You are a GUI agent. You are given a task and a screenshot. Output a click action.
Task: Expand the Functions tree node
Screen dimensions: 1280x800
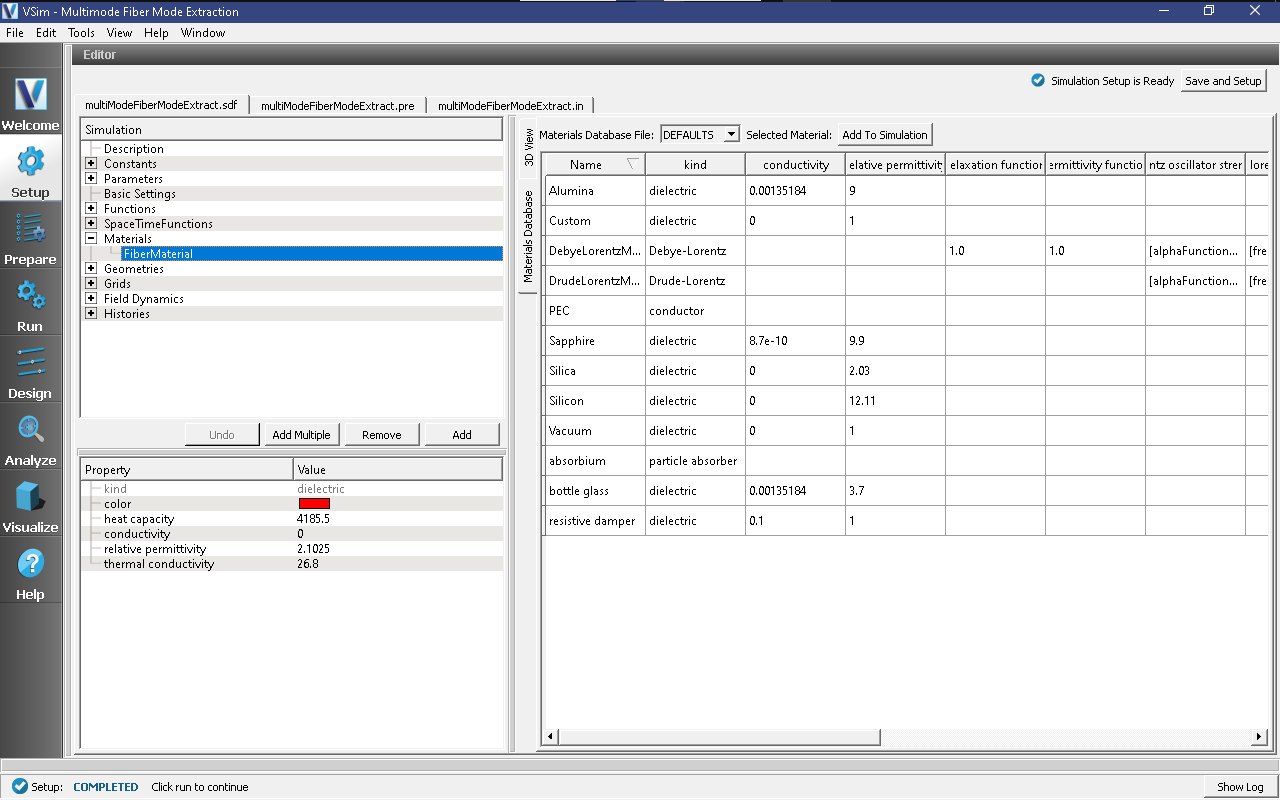(x=91, y=209)
